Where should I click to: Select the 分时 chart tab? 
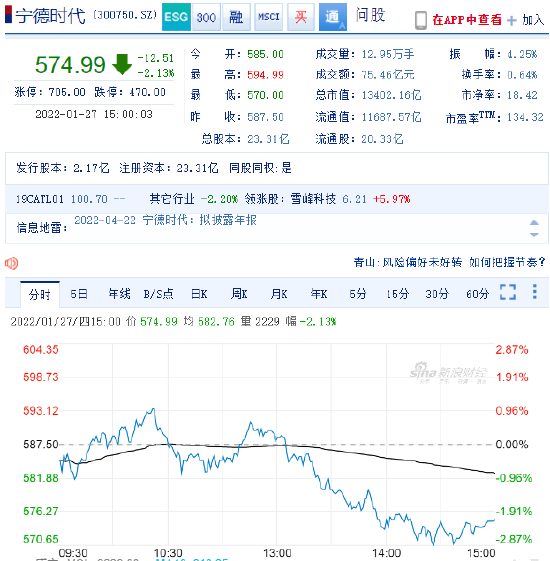click(40, 294)
